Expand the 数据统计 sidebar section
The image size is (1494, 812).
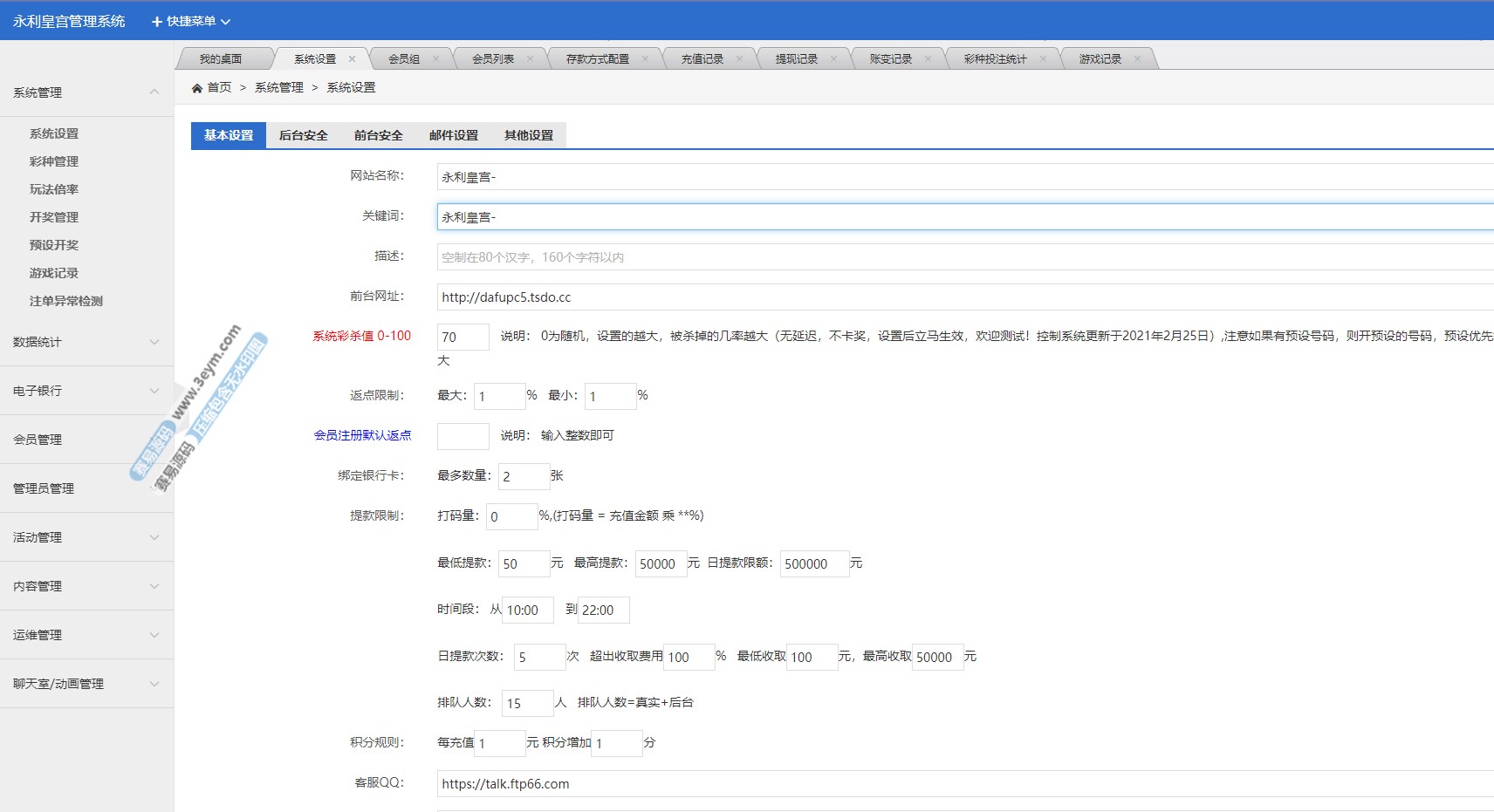tap(154, 342)
